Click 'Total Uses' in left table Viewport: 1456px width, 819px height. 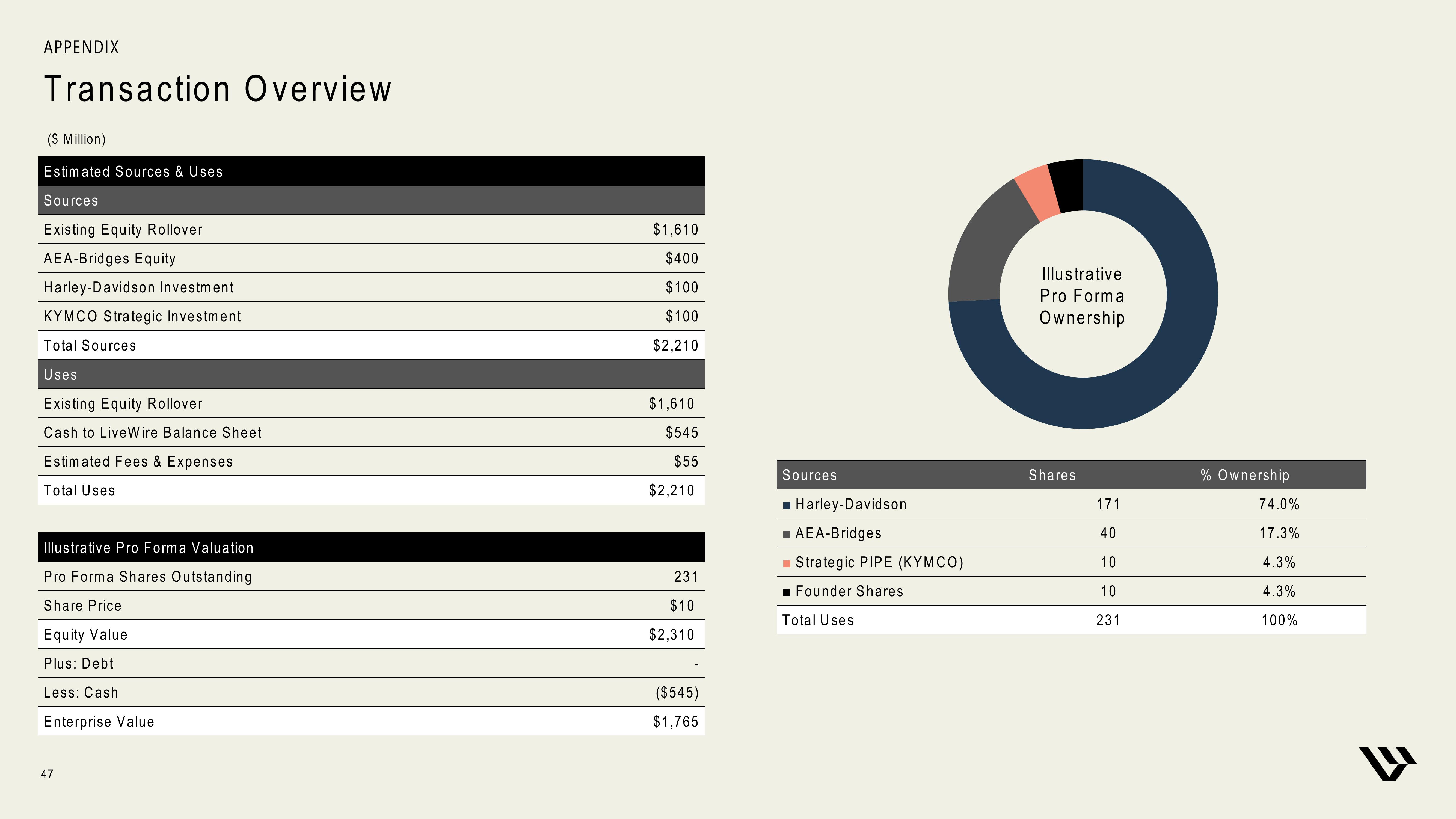(80, 491)
